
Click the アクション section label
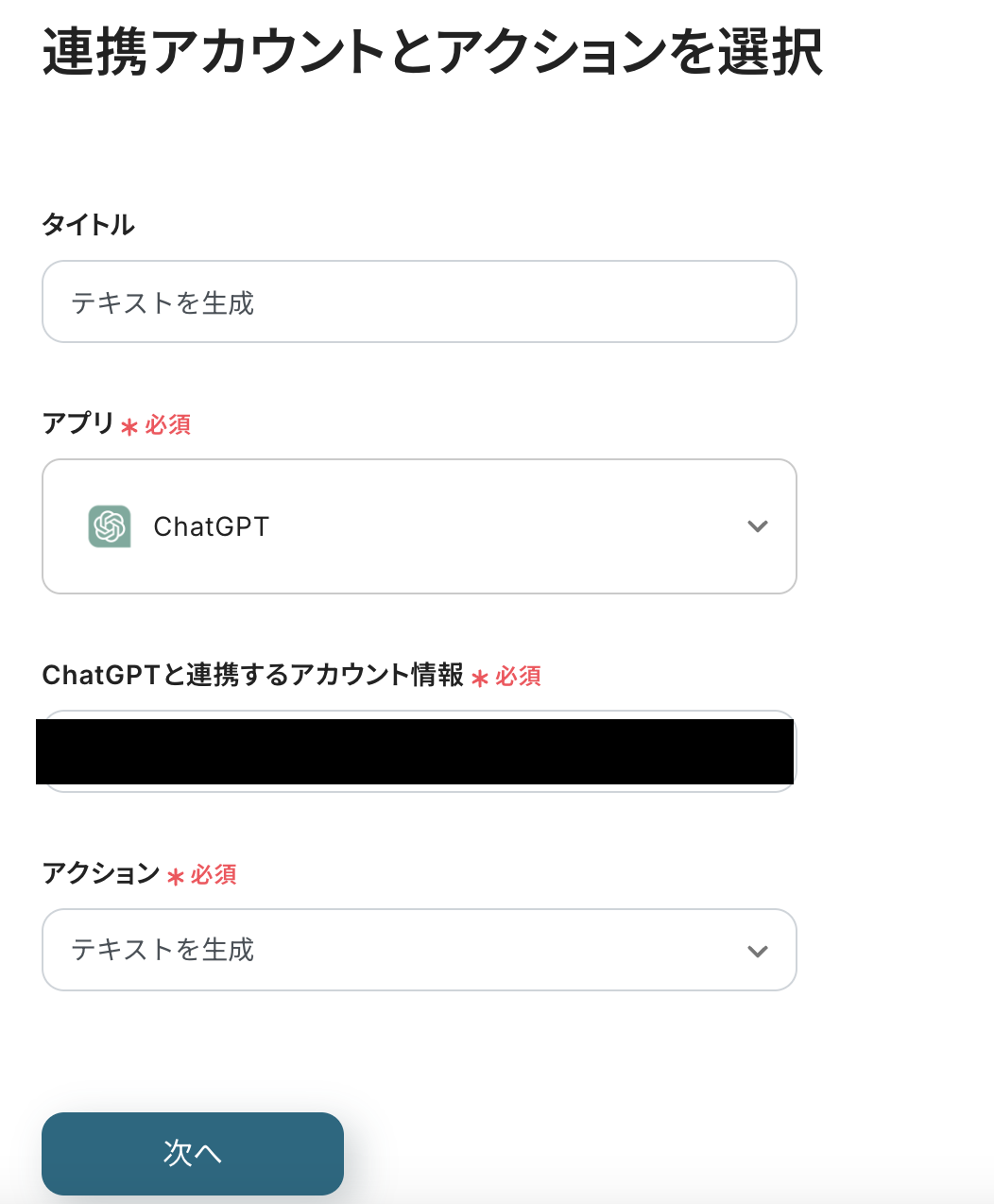coord(100,874)
